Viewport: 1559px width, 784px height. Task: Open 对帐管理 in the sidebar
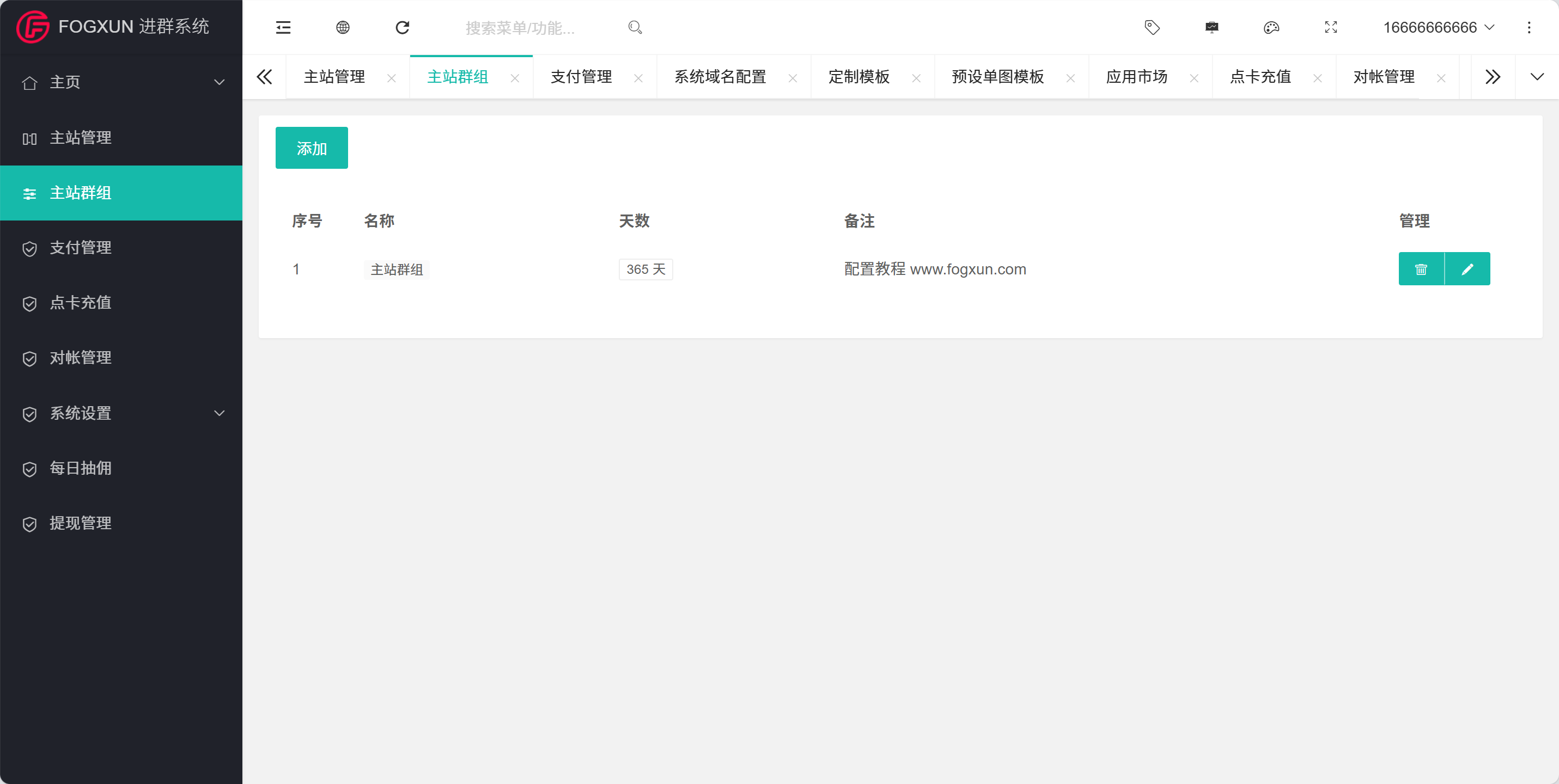coord(121,358)
